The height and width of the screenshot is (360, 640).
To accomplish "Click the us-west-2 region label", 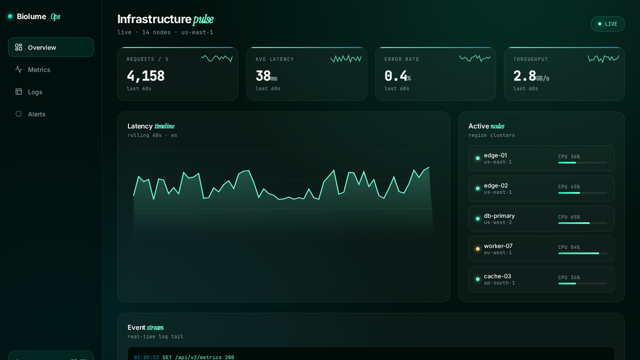I will [498, 222].
